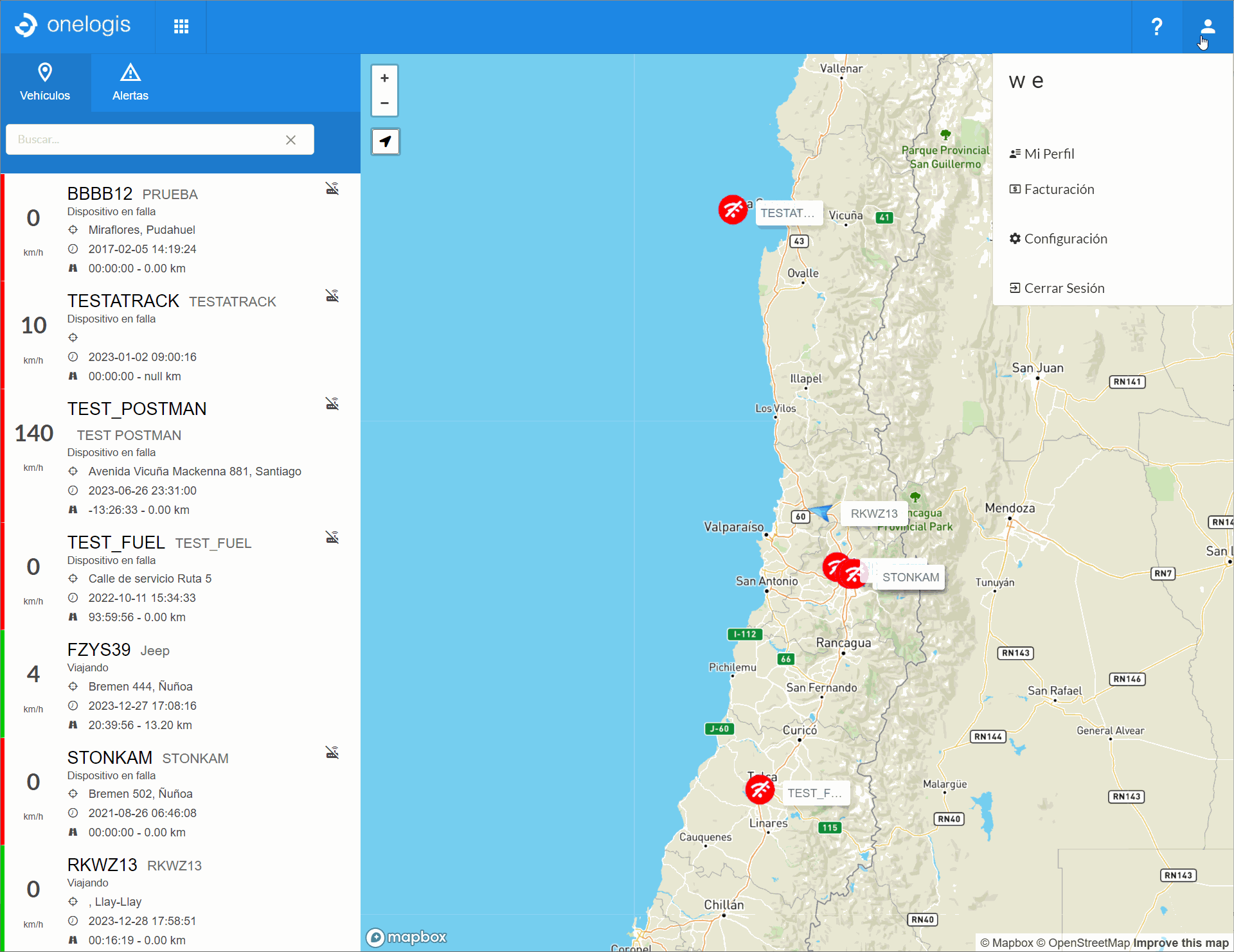Viewport: 1234px width, 952px height.
Task: Click the help question mark icon
Action: point(1156,26)
